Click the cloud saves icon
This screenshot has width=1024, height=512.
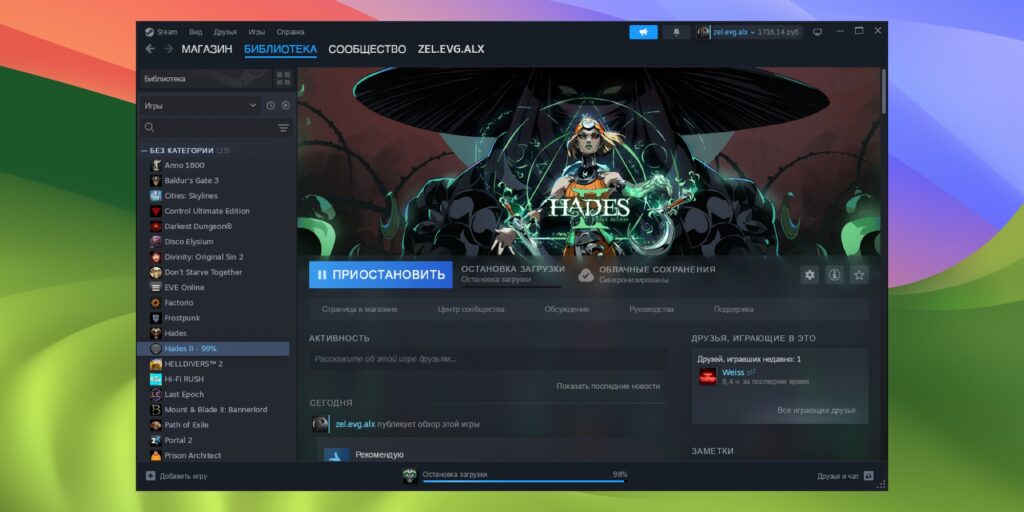(586, 275)
